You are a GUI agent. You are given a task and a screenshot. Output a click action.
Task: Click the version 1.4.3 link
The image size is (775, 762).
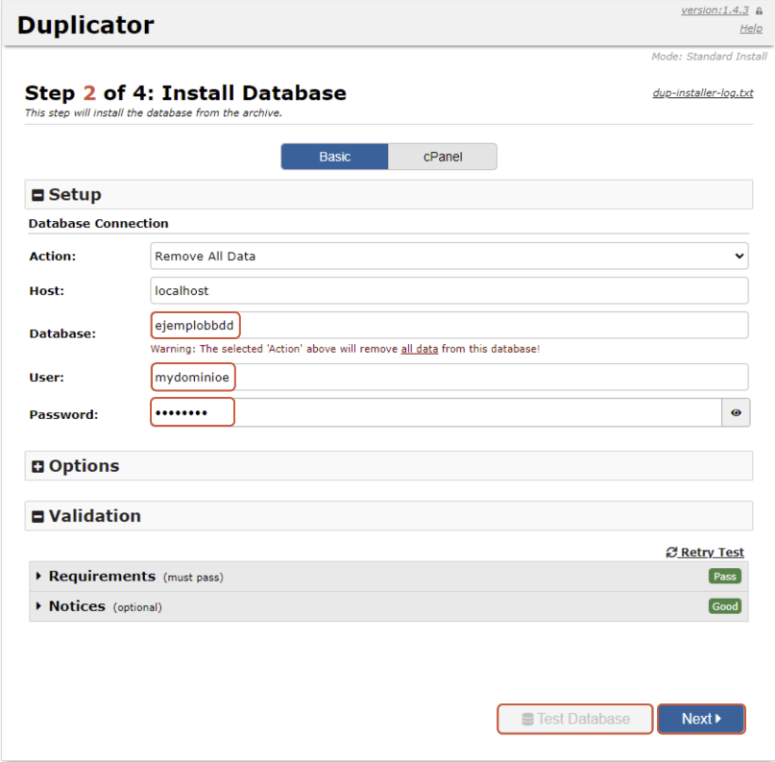point(715,10)
